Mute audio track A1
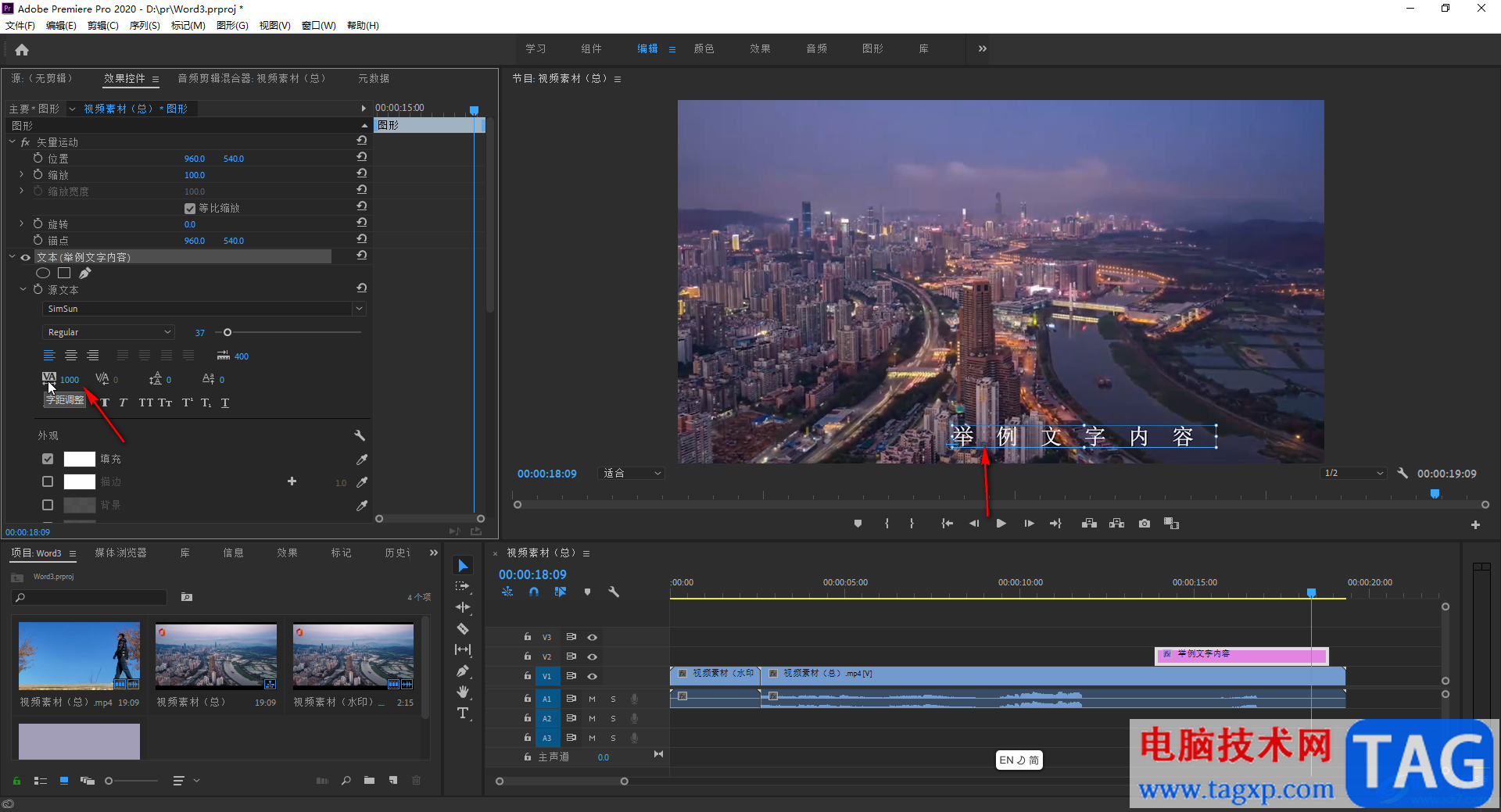The image size is (1501, 812). [x=592, y=699]
